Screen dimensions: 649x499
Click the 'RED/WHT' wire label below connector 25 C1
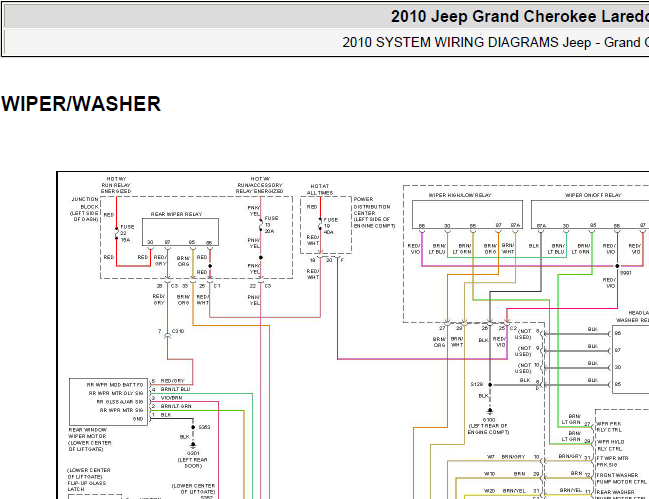202,300
